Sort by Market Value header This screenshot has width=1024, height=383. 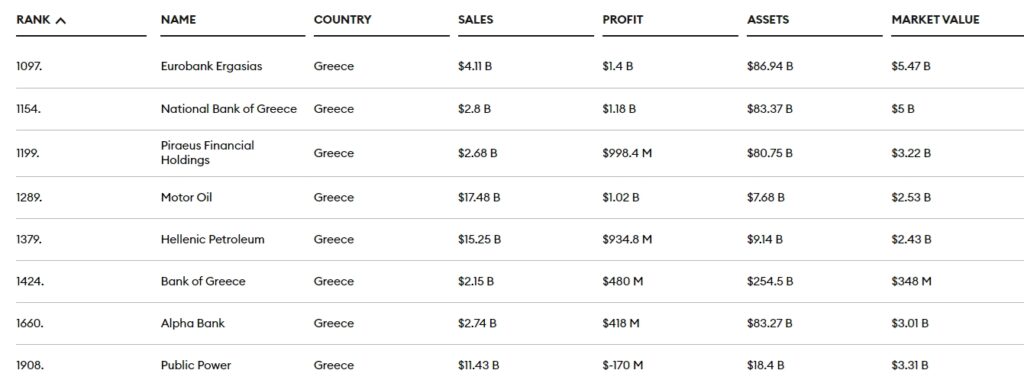(935, 20)
